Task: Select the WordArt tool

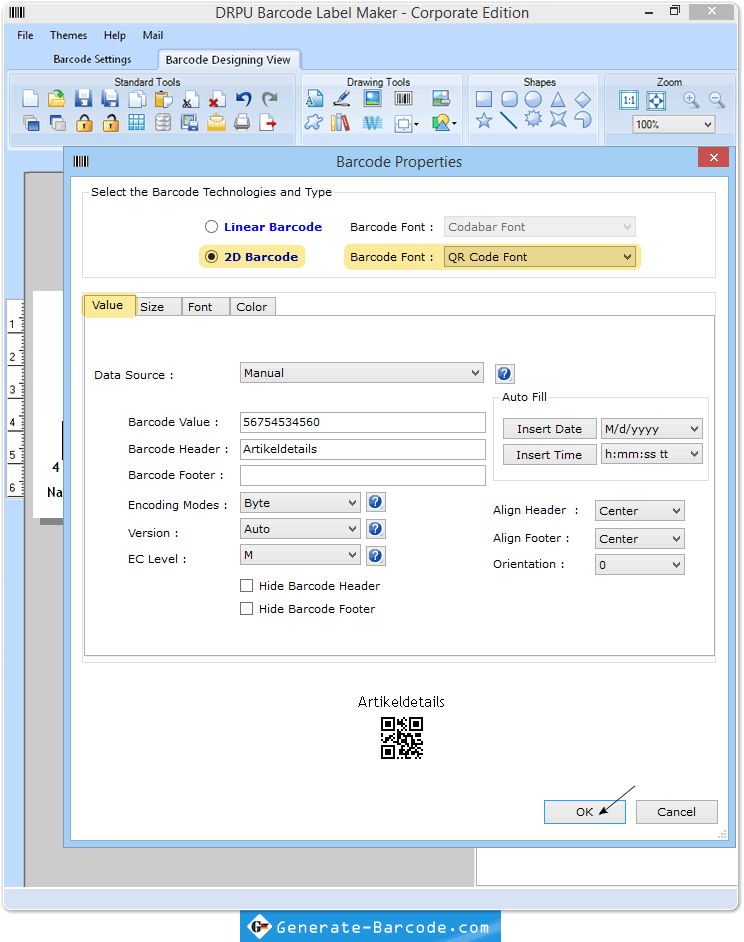Action: point(372,123)
